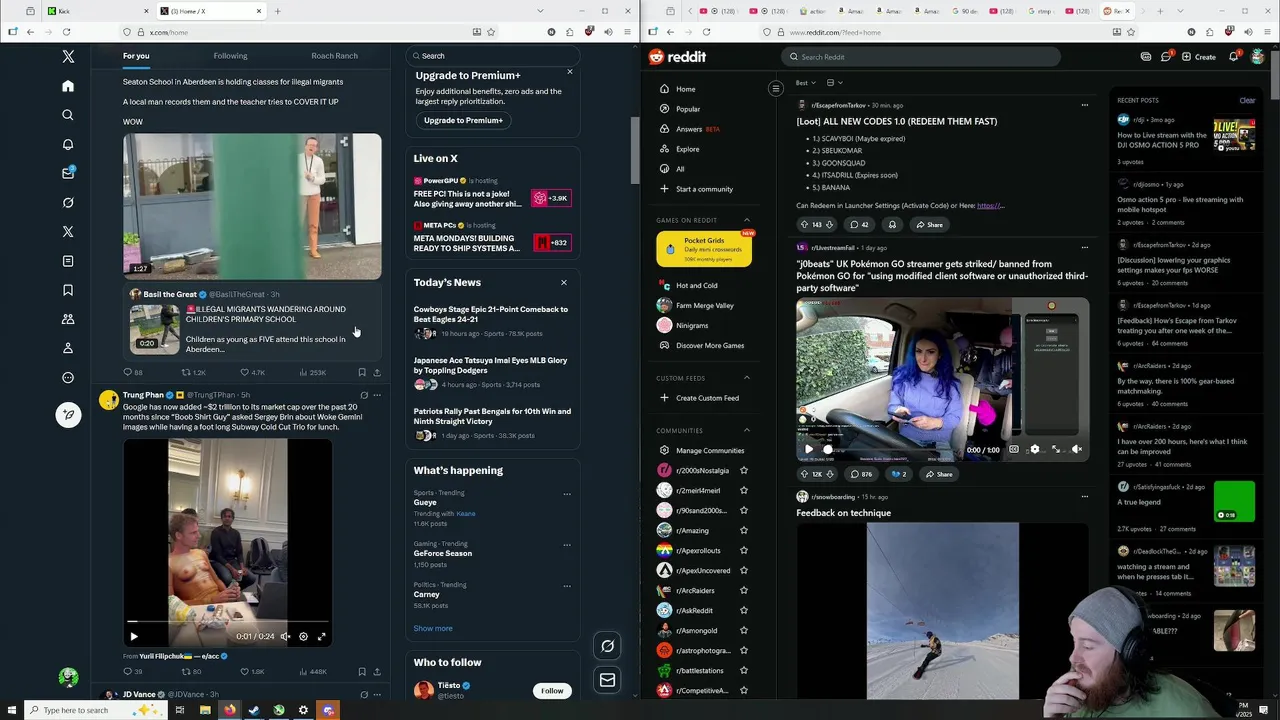This screenshot has height=720, width=1280.
Task: Open Reddit user avatar menu
Action: click(x=1256, y=57)
